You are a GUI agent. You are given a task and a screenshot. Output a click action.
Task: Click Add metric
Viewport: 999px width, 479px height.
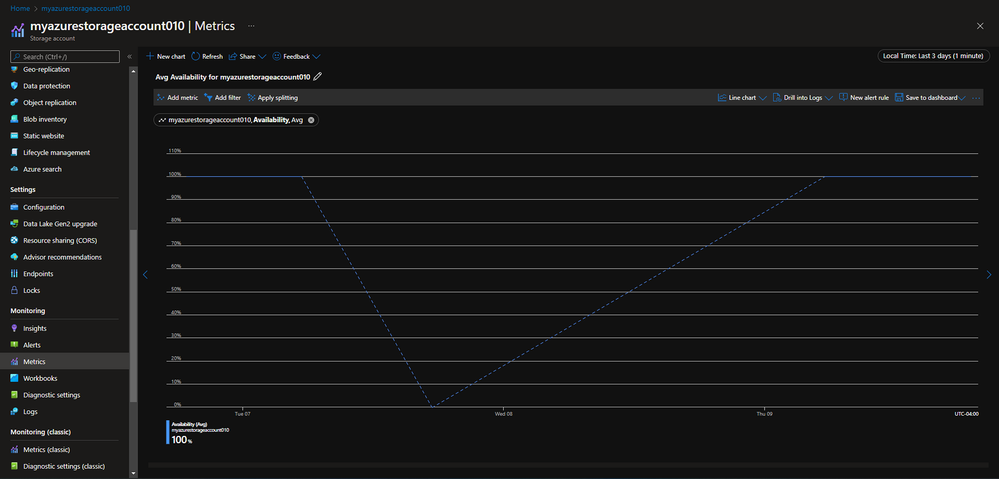(177, 98)
